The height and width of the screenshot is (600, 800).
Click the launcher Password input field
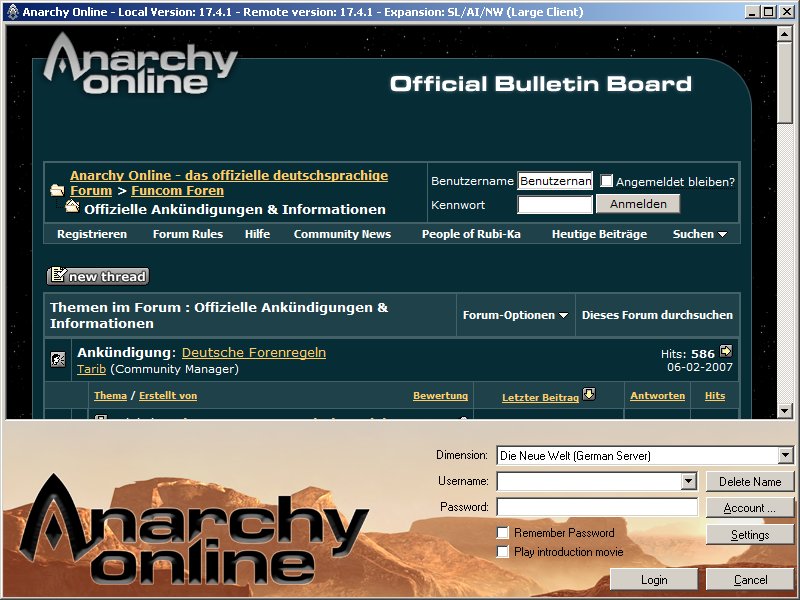point(597,507)
